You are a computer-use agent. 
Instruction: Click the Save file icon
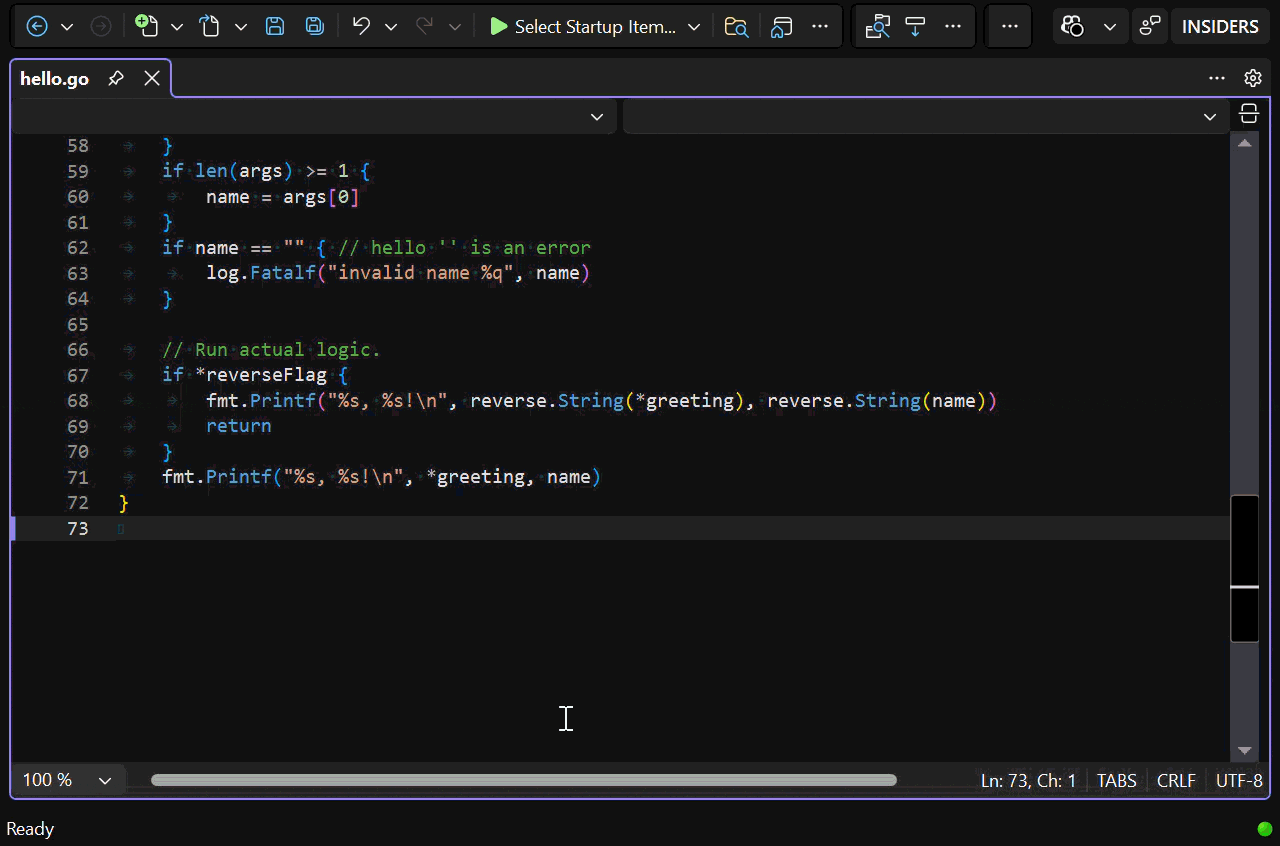[x=275, y=27]
